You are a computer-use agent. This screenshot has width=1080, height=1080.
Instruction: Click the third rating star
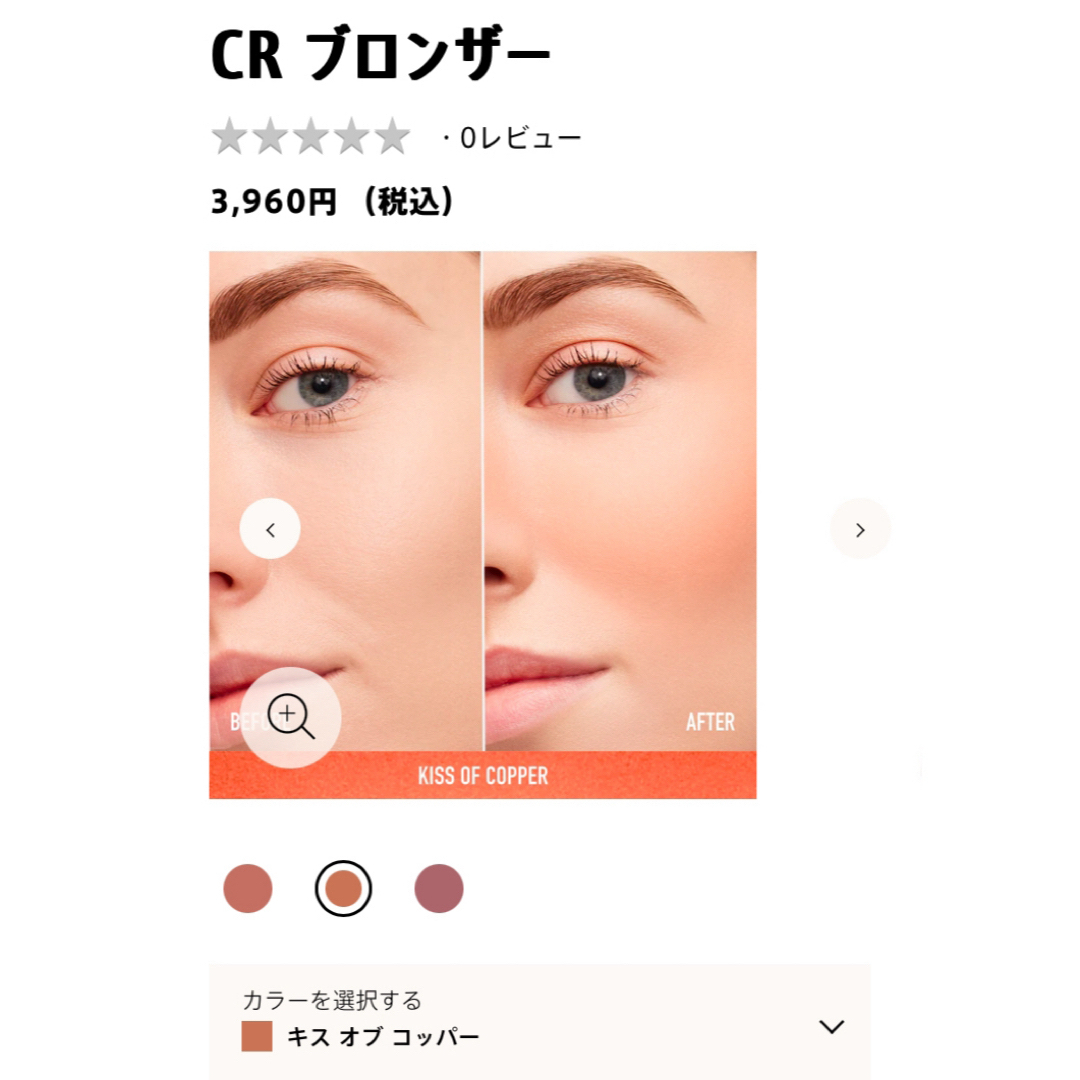[311, 136]
